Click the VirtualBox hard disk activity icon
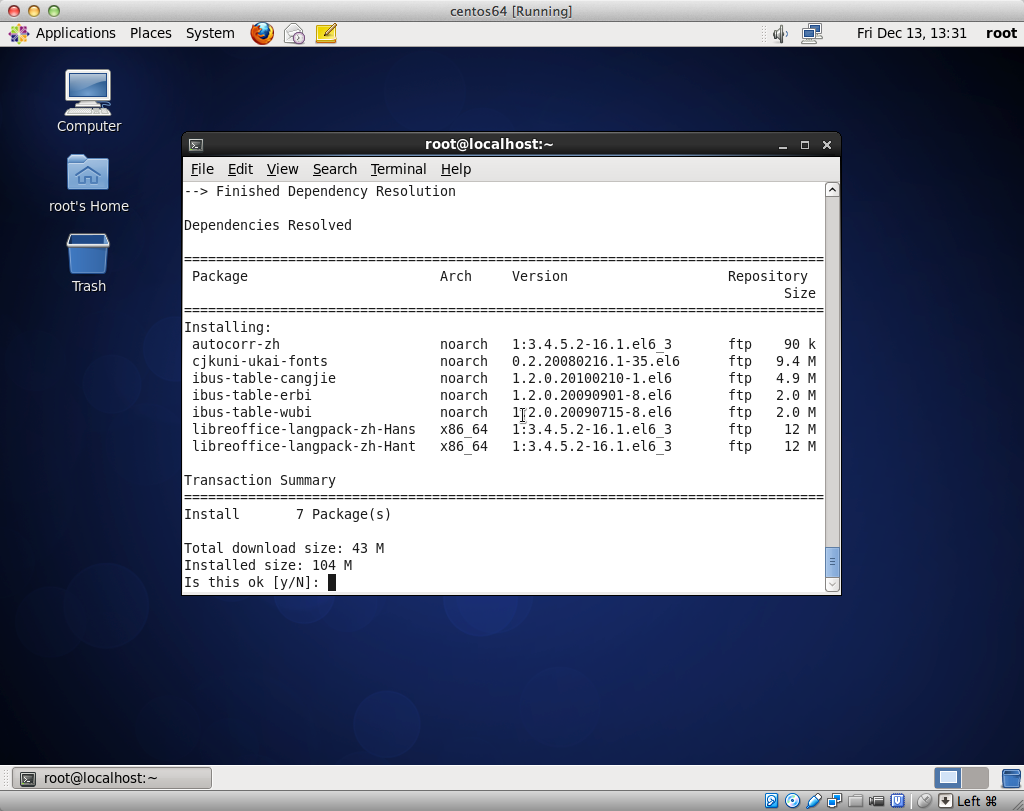Image resolution: width=1024 pixels, height=811 pixels. click(x=771, y=801)
